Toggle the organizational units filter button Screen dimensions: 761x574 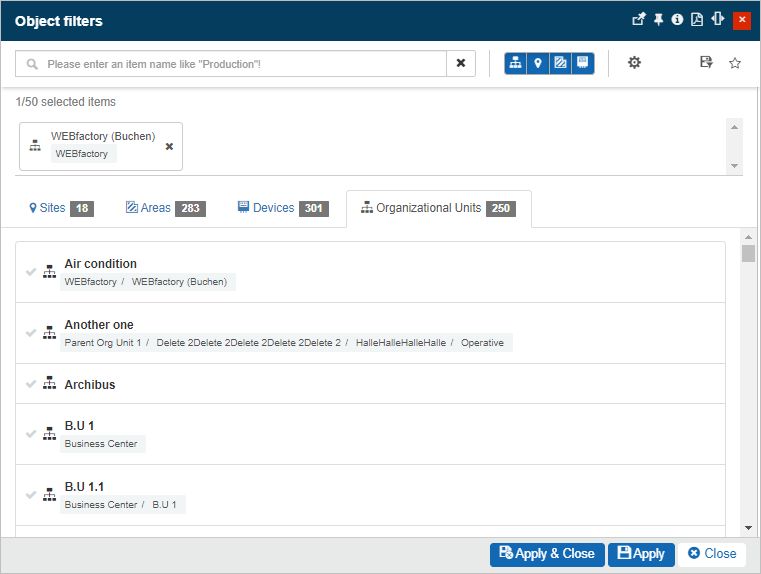click(516, 63)
